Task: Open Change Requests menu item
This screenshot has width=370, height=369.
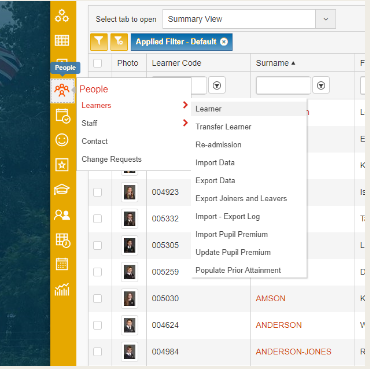Action: coord(112,159)
